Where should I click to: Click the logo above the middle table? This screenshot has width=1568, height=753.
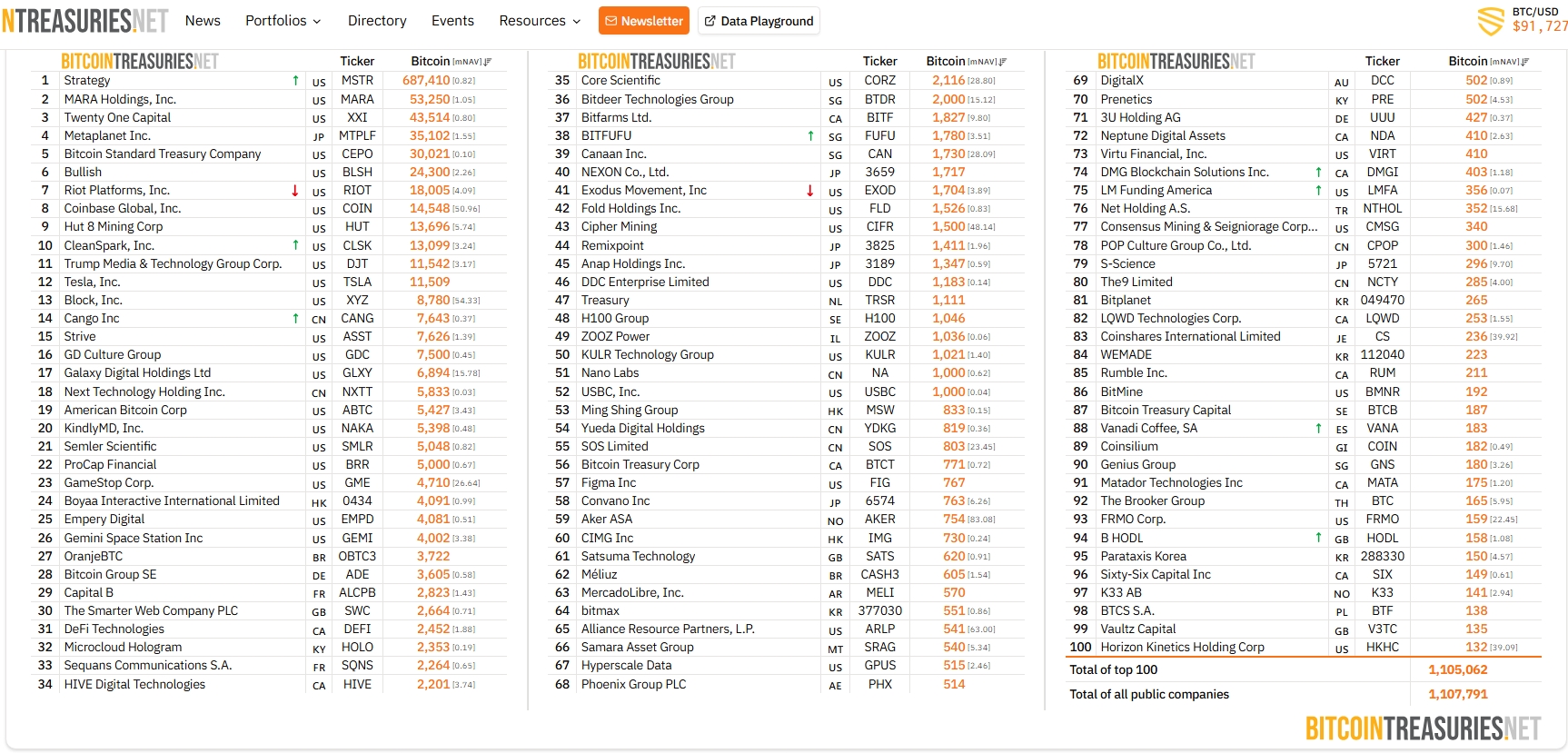pos(657,61)
